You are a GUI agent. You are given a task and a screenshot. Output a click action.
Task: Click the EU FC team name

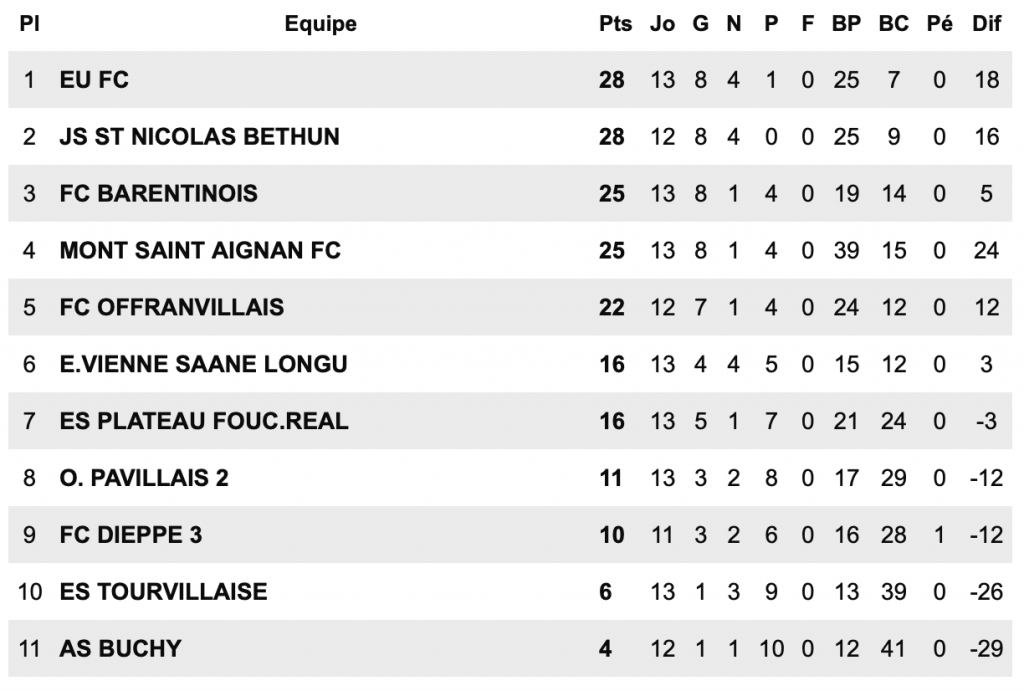94,79
